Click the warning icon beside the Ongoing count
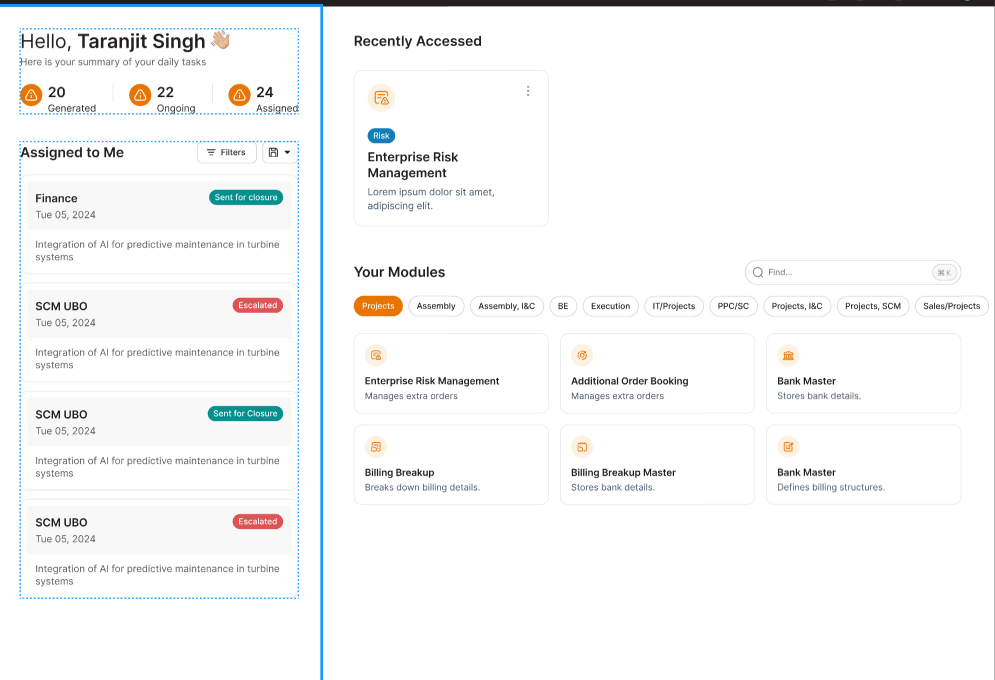 coord(140,95)
